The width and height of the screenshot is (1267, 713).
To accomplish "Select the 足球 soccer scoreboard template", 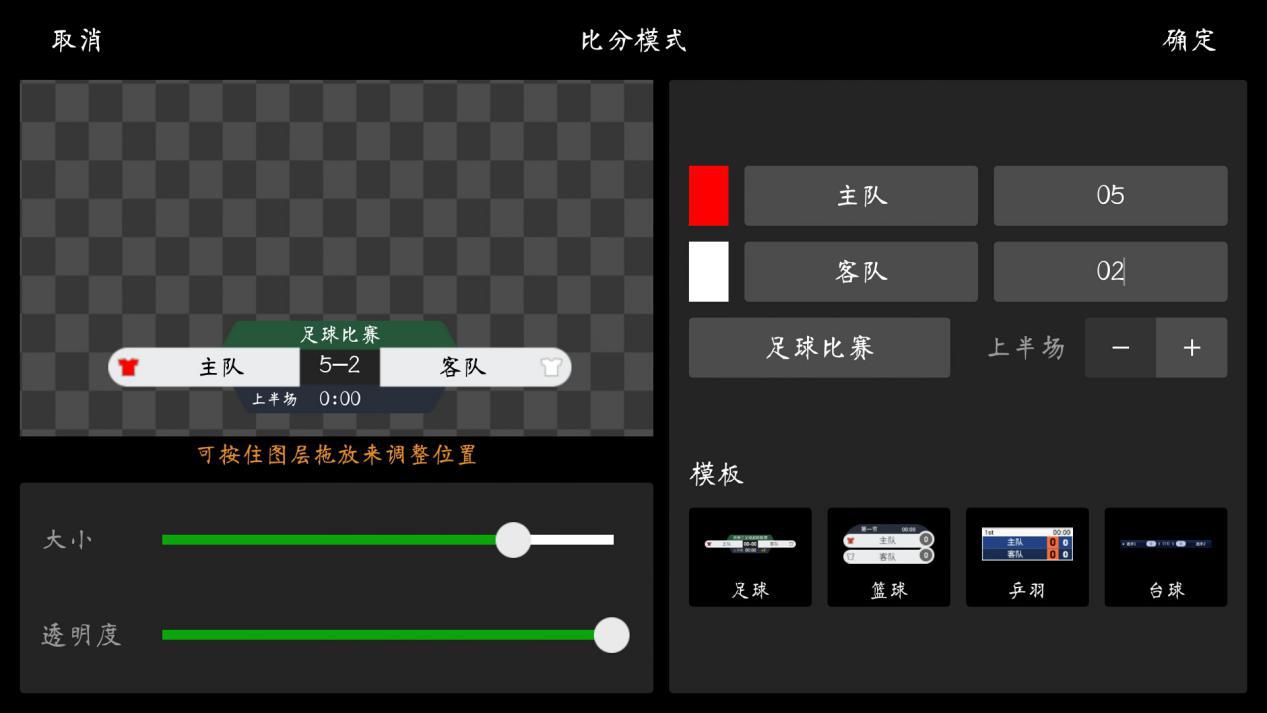I will (750, 556).
